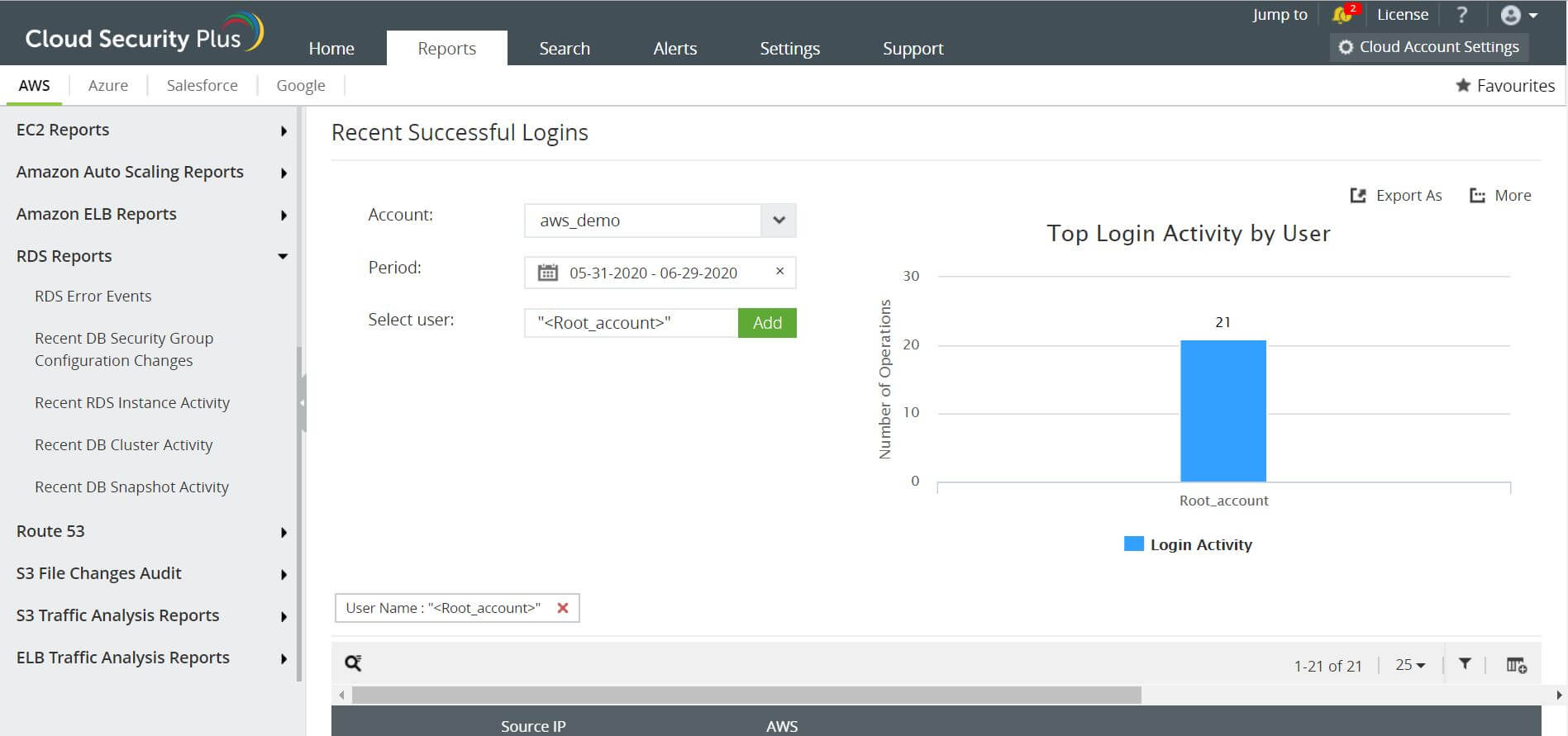The height and width of the screenshot is (736, 1568).
Task: Open Recent RDS Instance Activity report
Action: pyautogui.click(x=132, y=402)
